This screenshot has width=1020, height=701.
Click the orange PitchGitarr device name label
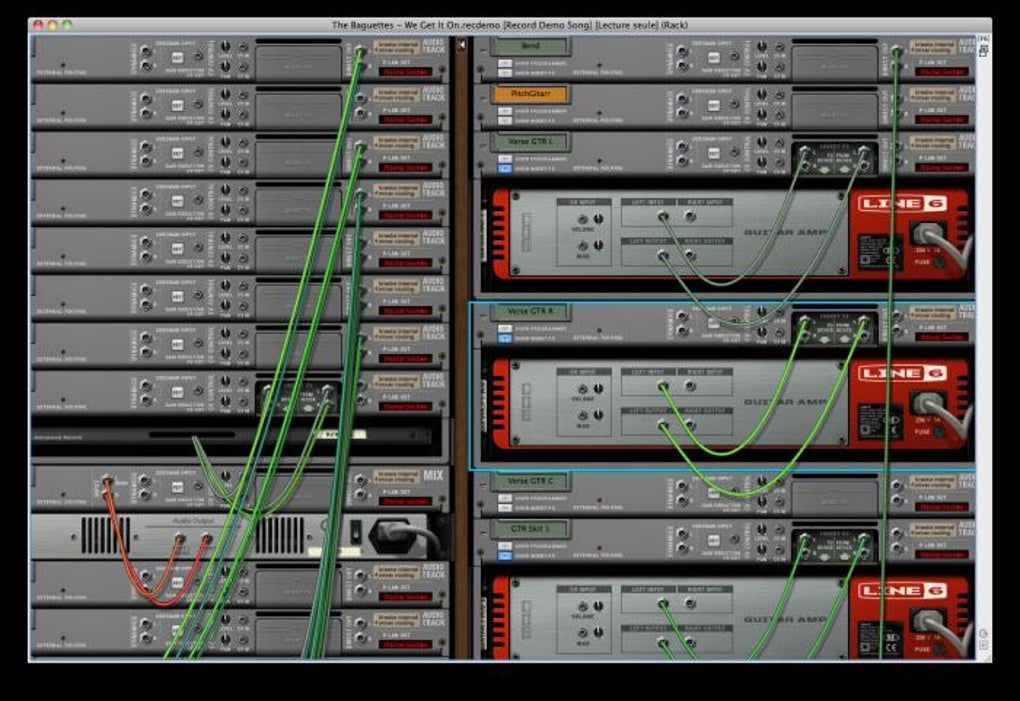pos(531,94)
